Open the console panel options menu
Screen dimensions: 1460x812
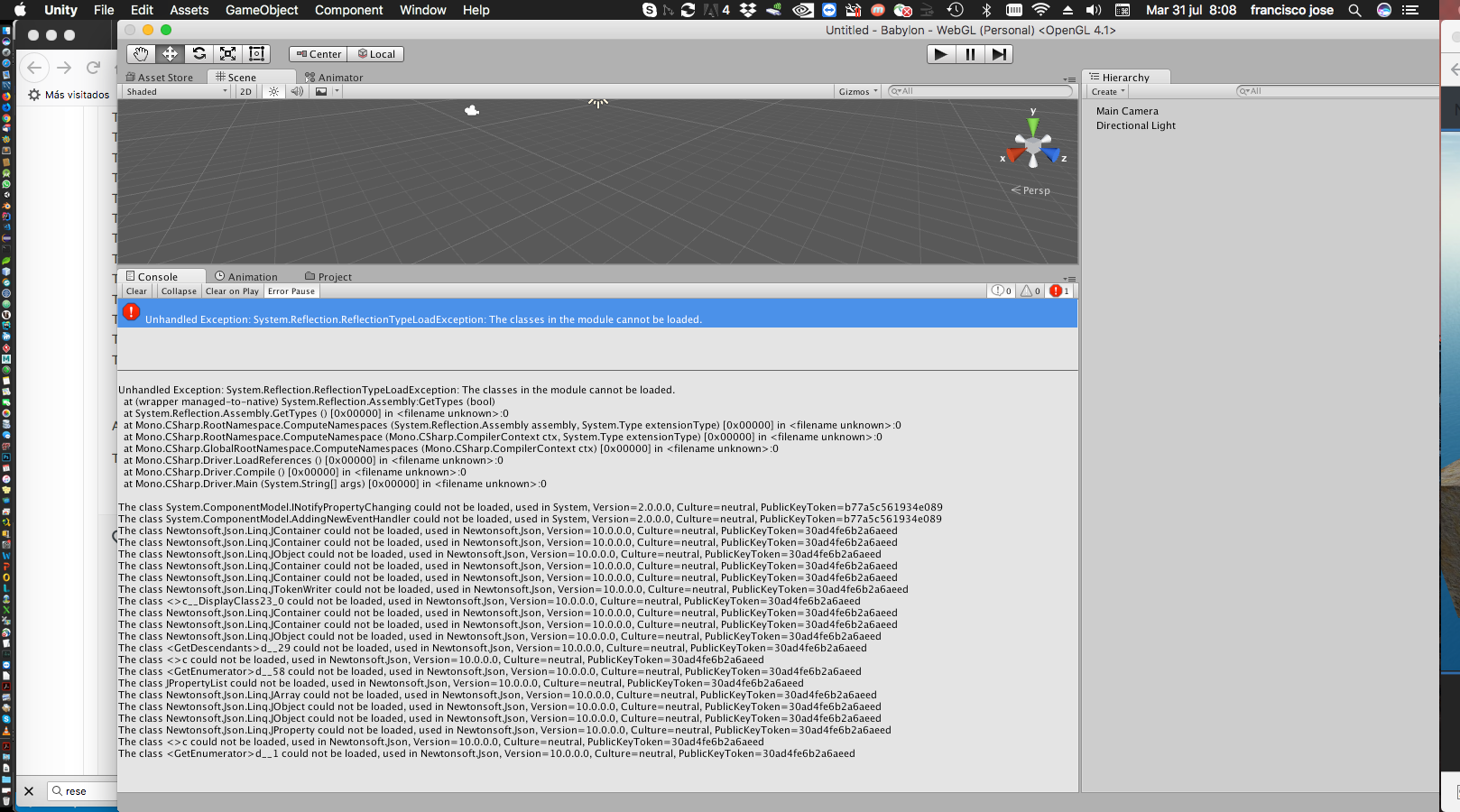1069,279
